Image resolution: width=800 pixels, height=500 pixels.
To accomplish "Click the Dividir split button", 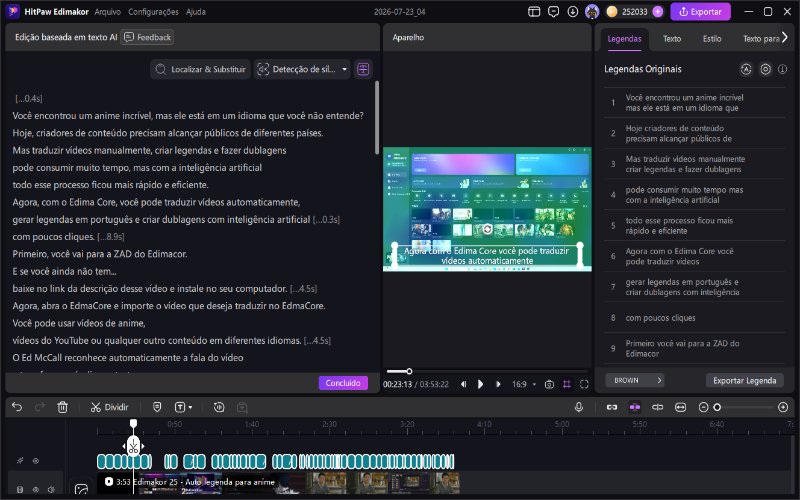I will coord(109,407).
